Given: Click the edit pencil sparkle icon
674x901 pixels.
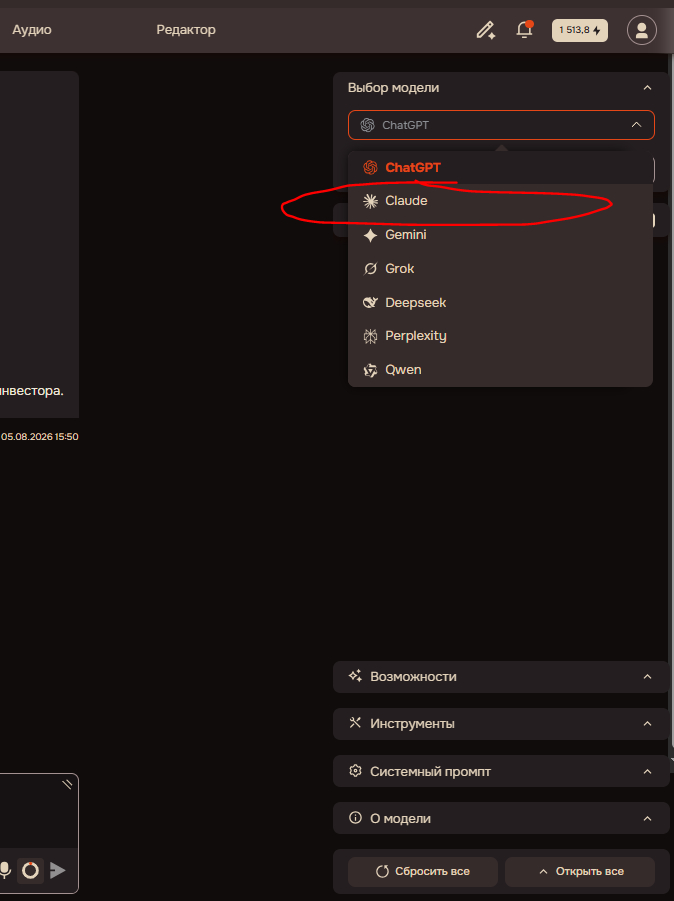Looking at the screenshot, I should [486, 30].
